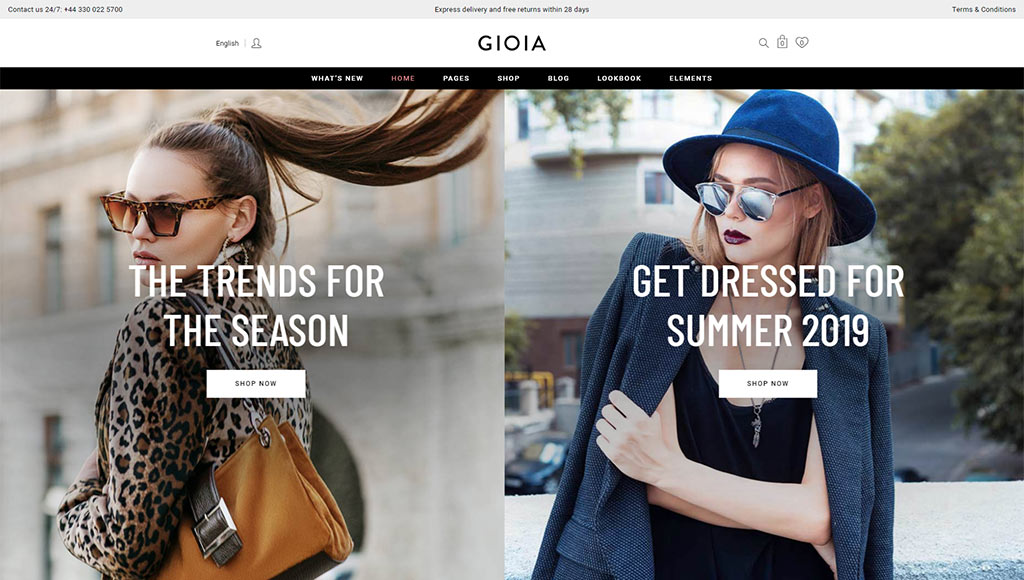Expand the Pages menu
1024x580 pixels.
coord(456,78)
